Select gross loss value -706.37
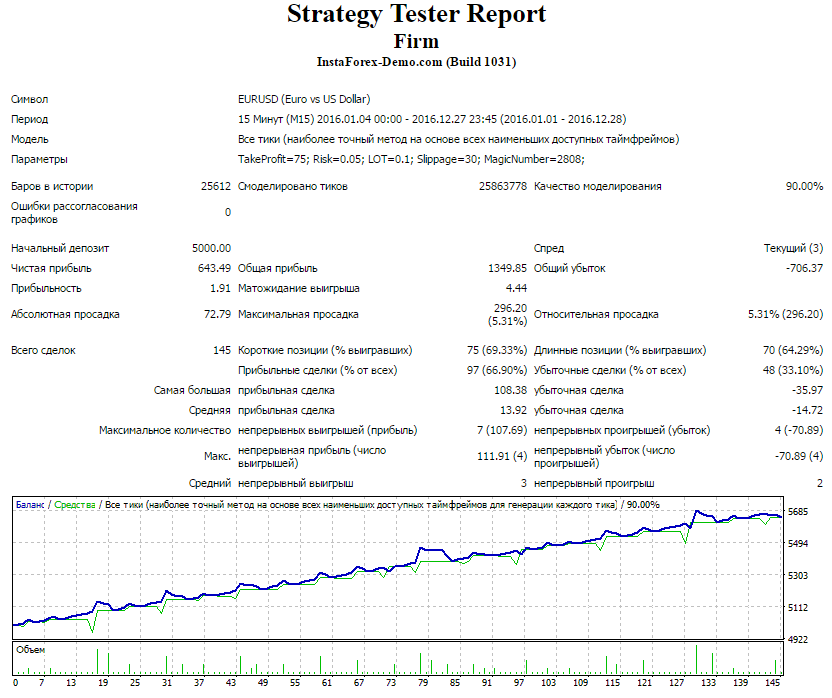The height and width of the screenshot is (698, 832). click(x=804, y=269)
